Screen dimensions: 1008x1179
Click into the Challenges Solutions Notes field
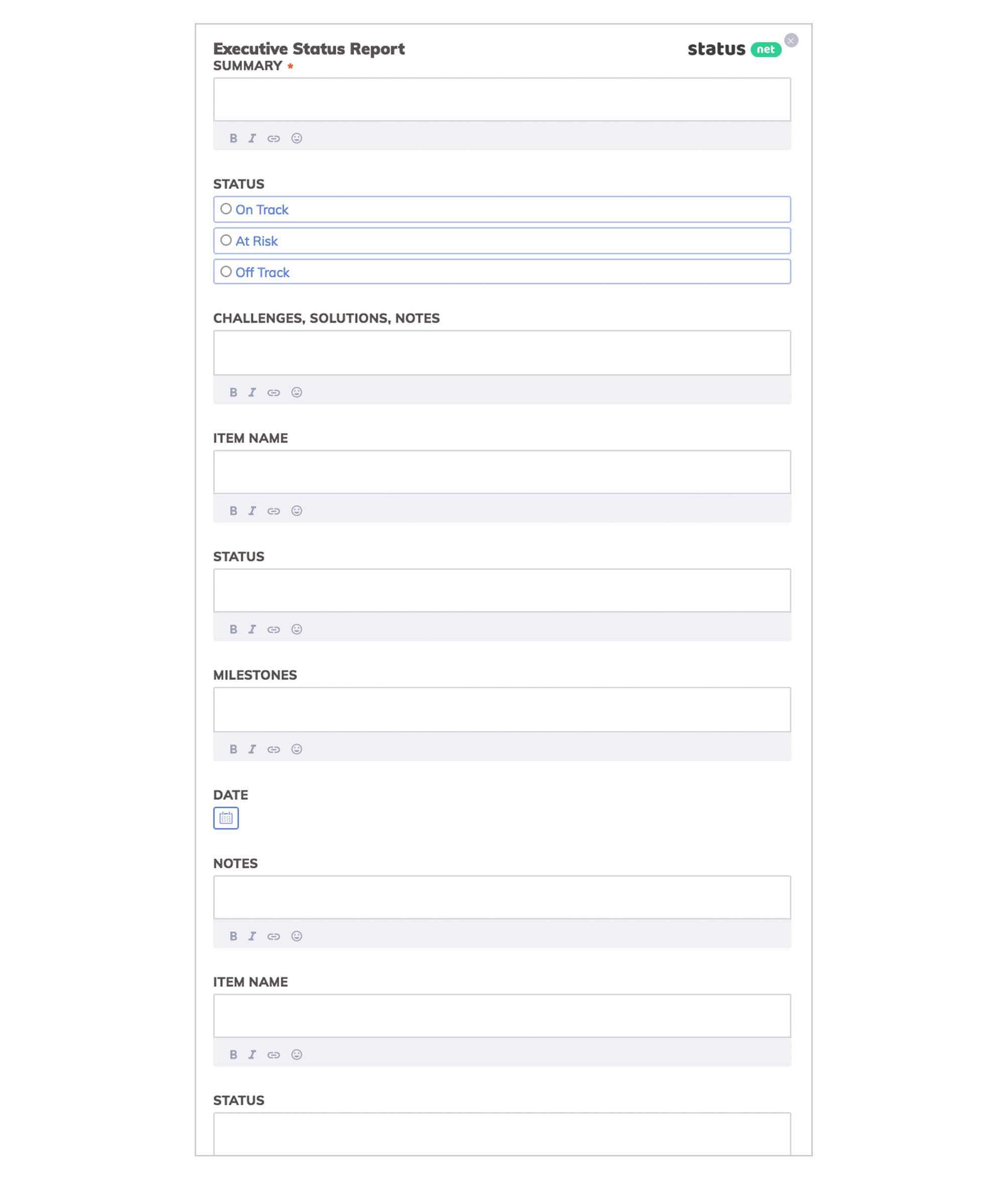(503, 352)
